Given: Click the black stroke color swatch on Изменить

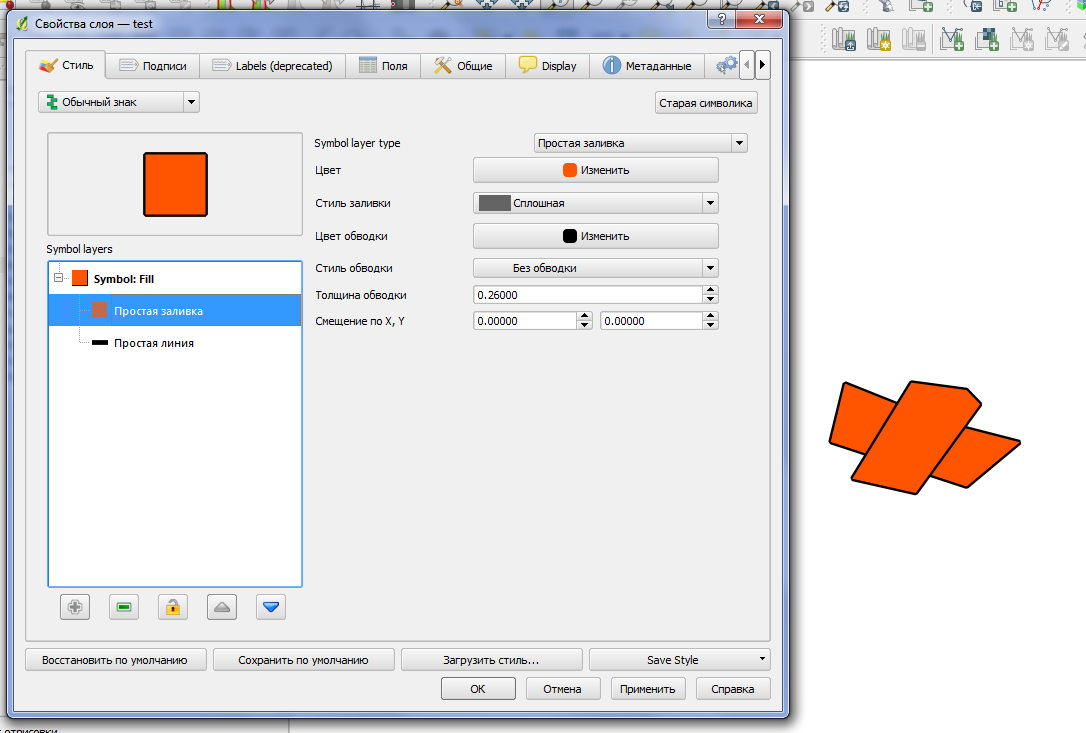Looking at the screenshot, I should pos(570,236).
